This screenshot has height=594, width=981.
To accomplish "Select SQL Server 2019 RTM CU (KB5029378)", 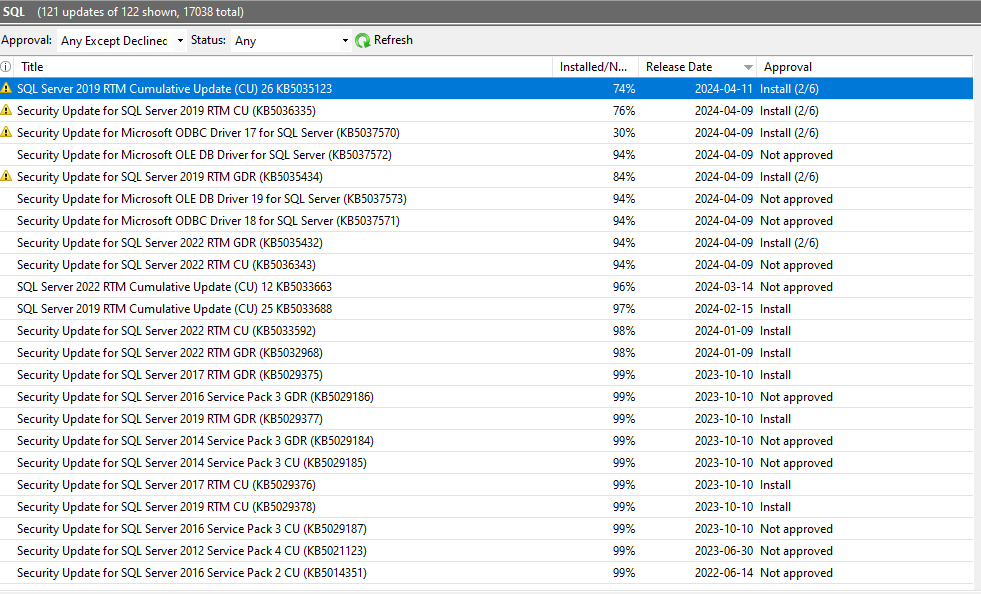I will pos(486,506).
